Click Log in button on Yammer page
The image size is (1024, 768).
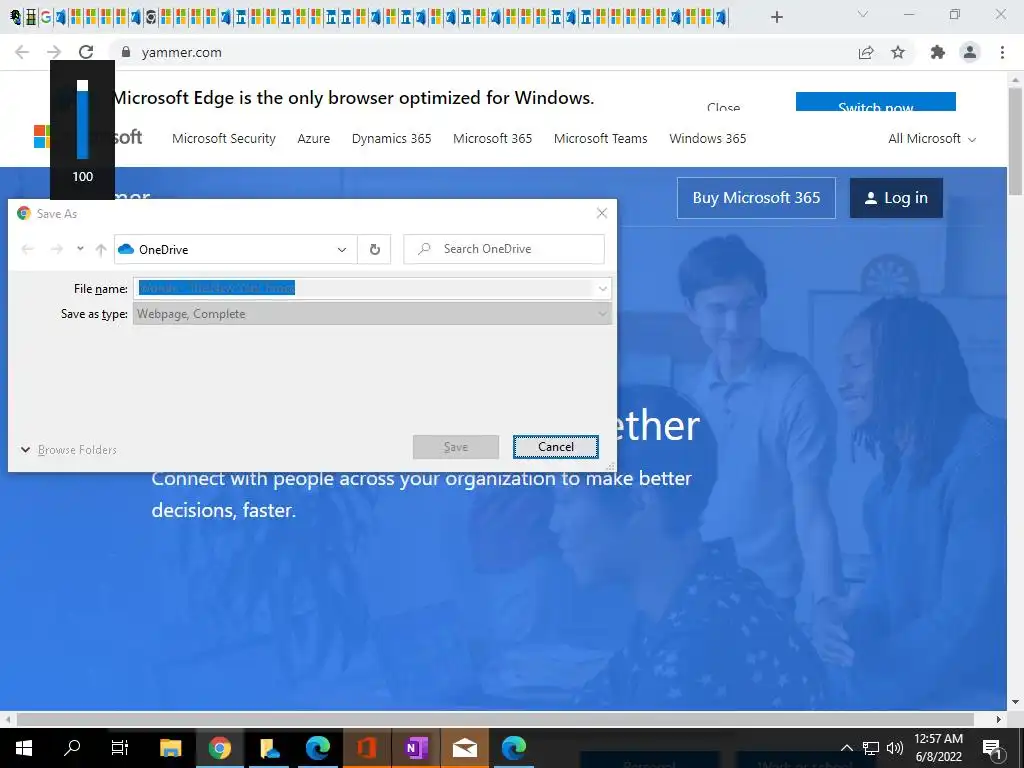[896, 198]
